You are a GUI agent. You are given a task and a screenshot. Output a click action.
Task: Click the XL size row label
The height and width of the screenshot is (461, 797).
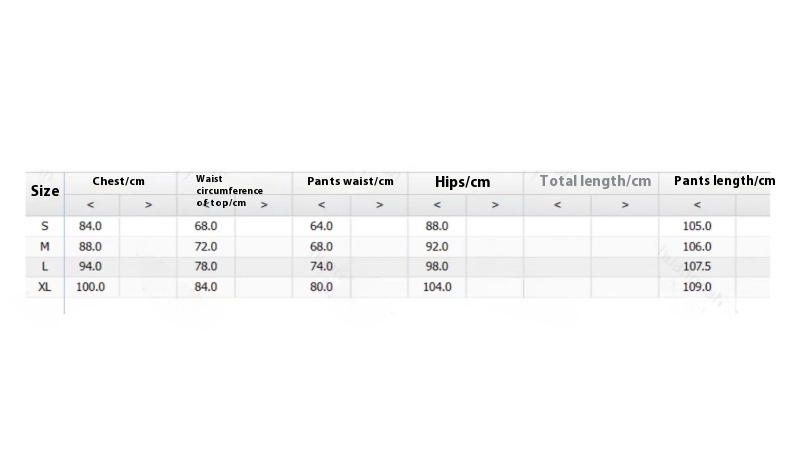(45, 287)
